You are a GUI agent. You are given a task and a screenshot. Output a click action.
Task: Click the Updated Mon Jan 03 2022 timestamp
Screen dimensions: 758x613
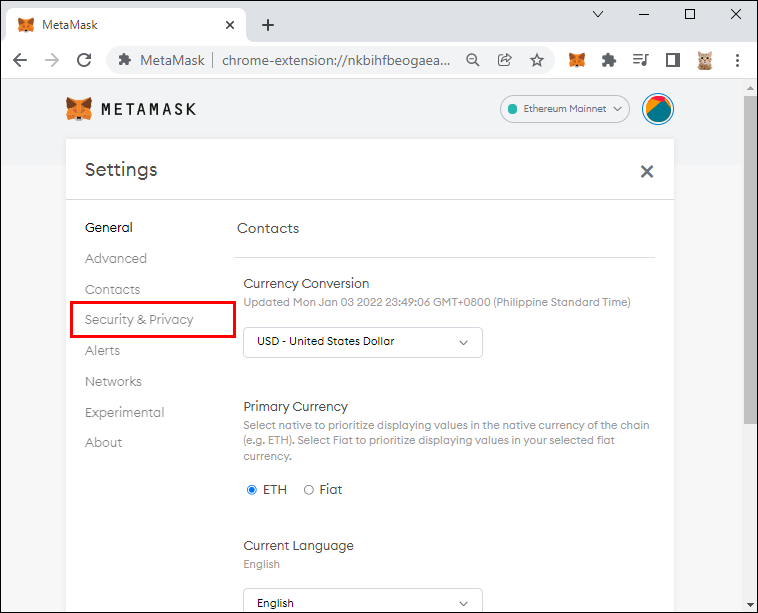[x=437, y=302]
